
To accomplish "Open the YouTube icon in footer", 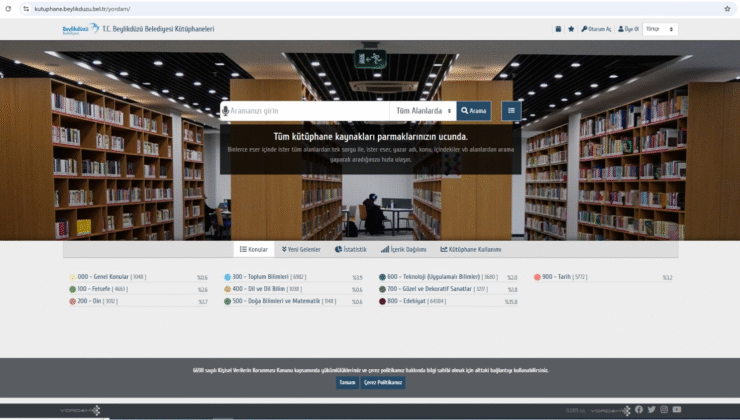I will (676, 409).
